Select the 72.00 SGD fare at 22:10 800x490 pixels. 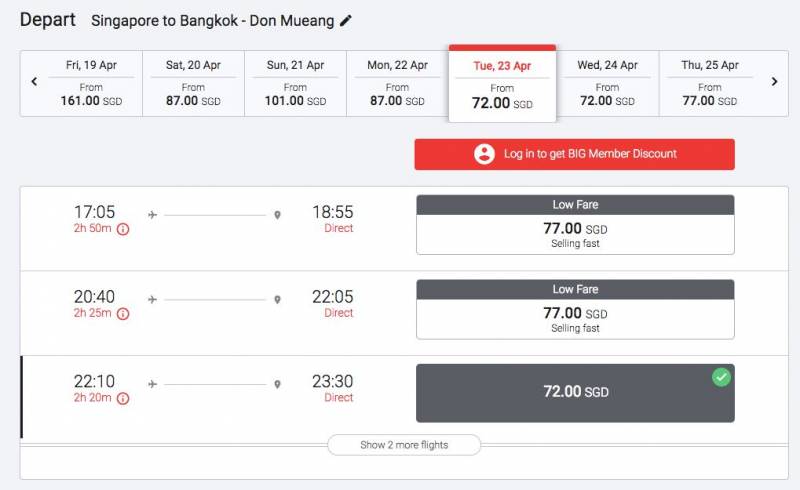(575, 392)
